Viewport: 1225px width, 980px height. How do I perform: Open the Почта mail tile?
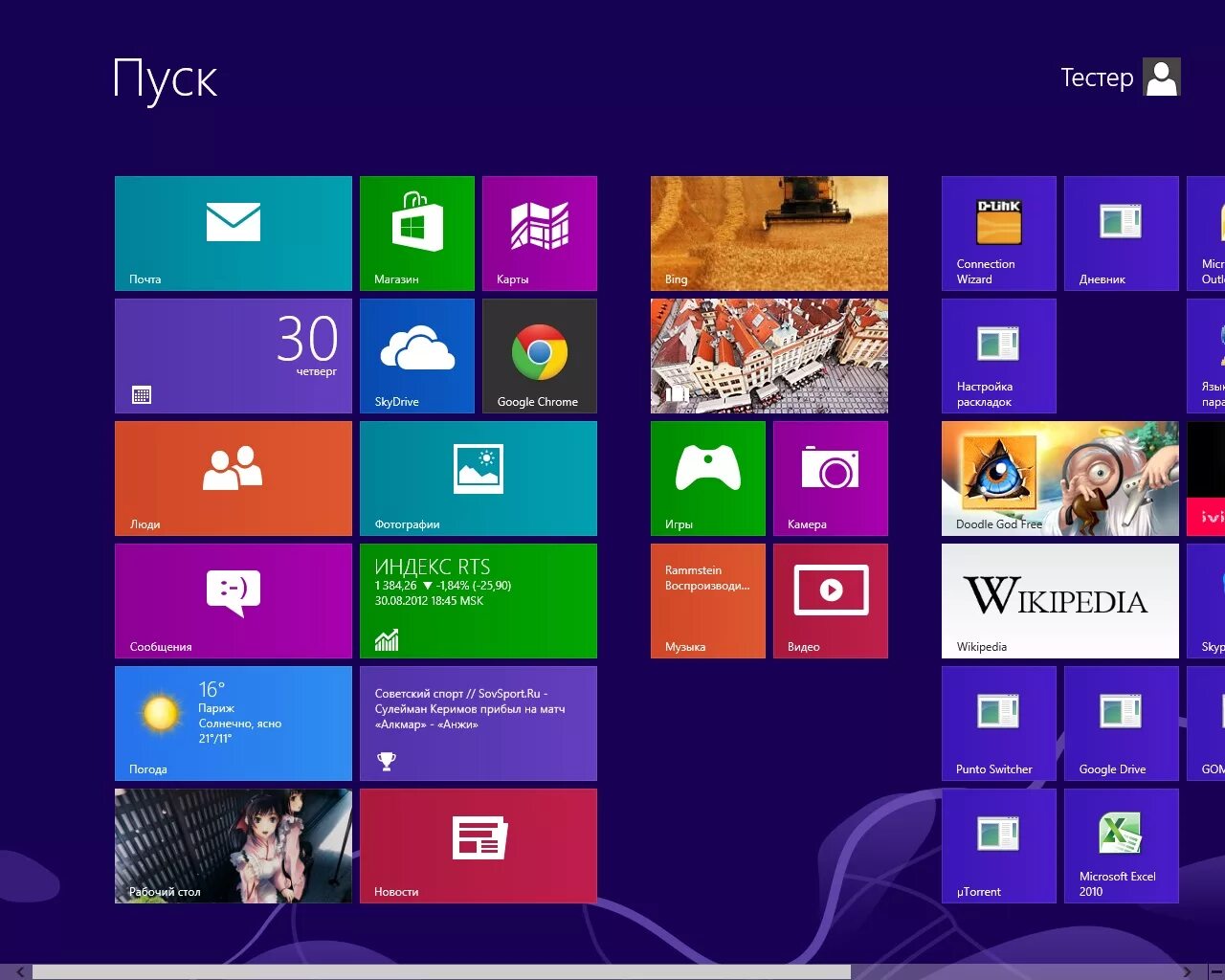point(234,234)
